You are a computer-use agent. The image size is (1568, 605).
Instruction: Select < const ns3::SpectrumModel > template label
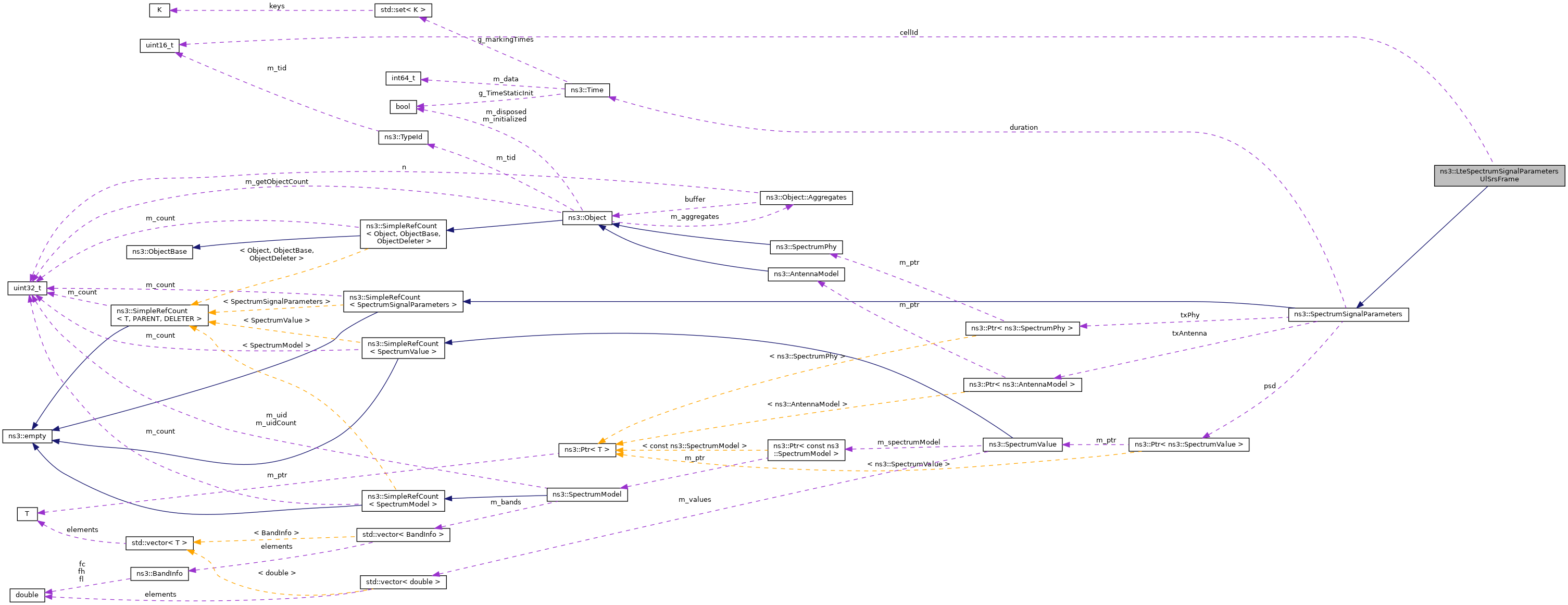click(695, 446)
